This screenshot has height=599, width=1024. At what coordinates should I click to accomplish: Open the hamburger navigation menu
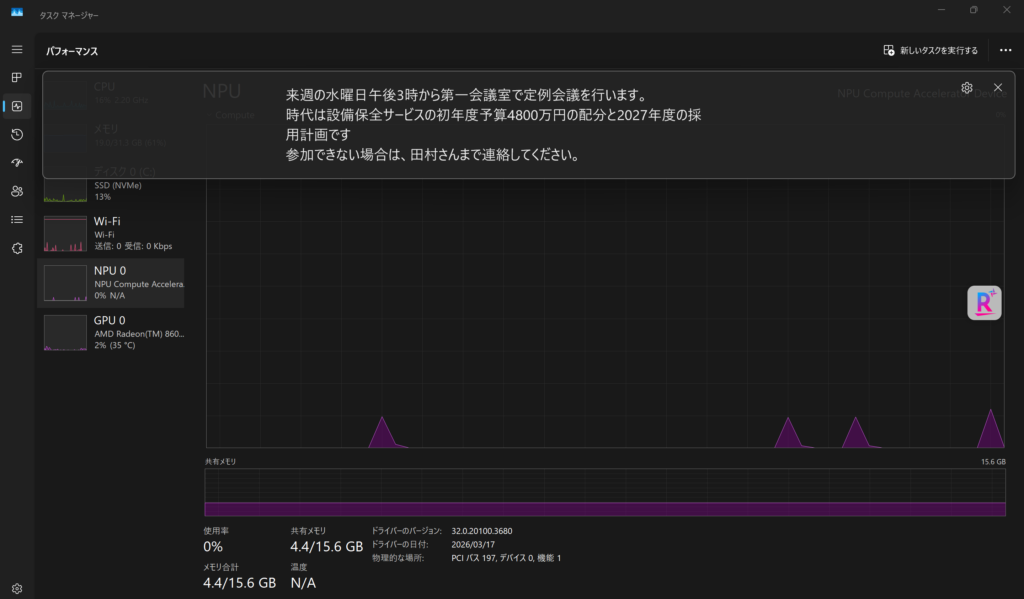click(17, 50)
